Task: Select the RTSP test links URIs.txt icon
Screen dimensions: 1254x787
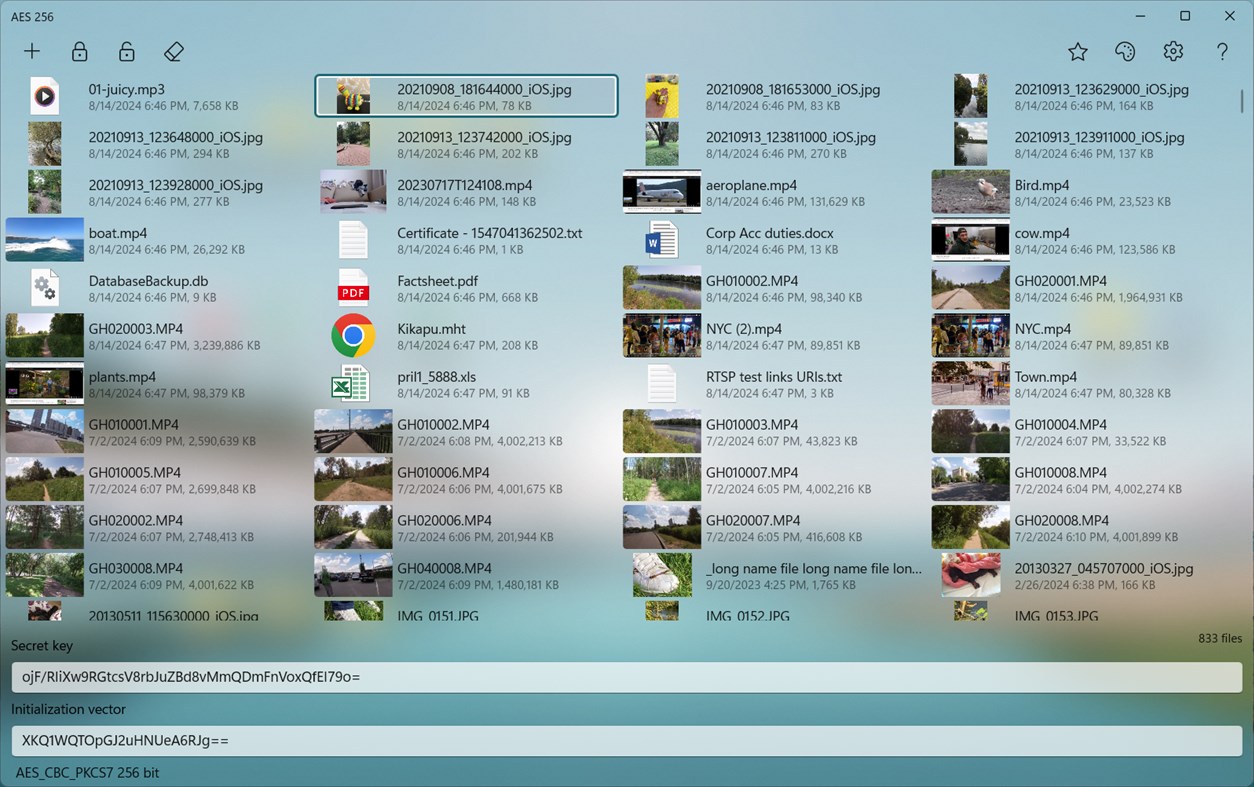Action: pyautogui.click(x=662, y=384)
